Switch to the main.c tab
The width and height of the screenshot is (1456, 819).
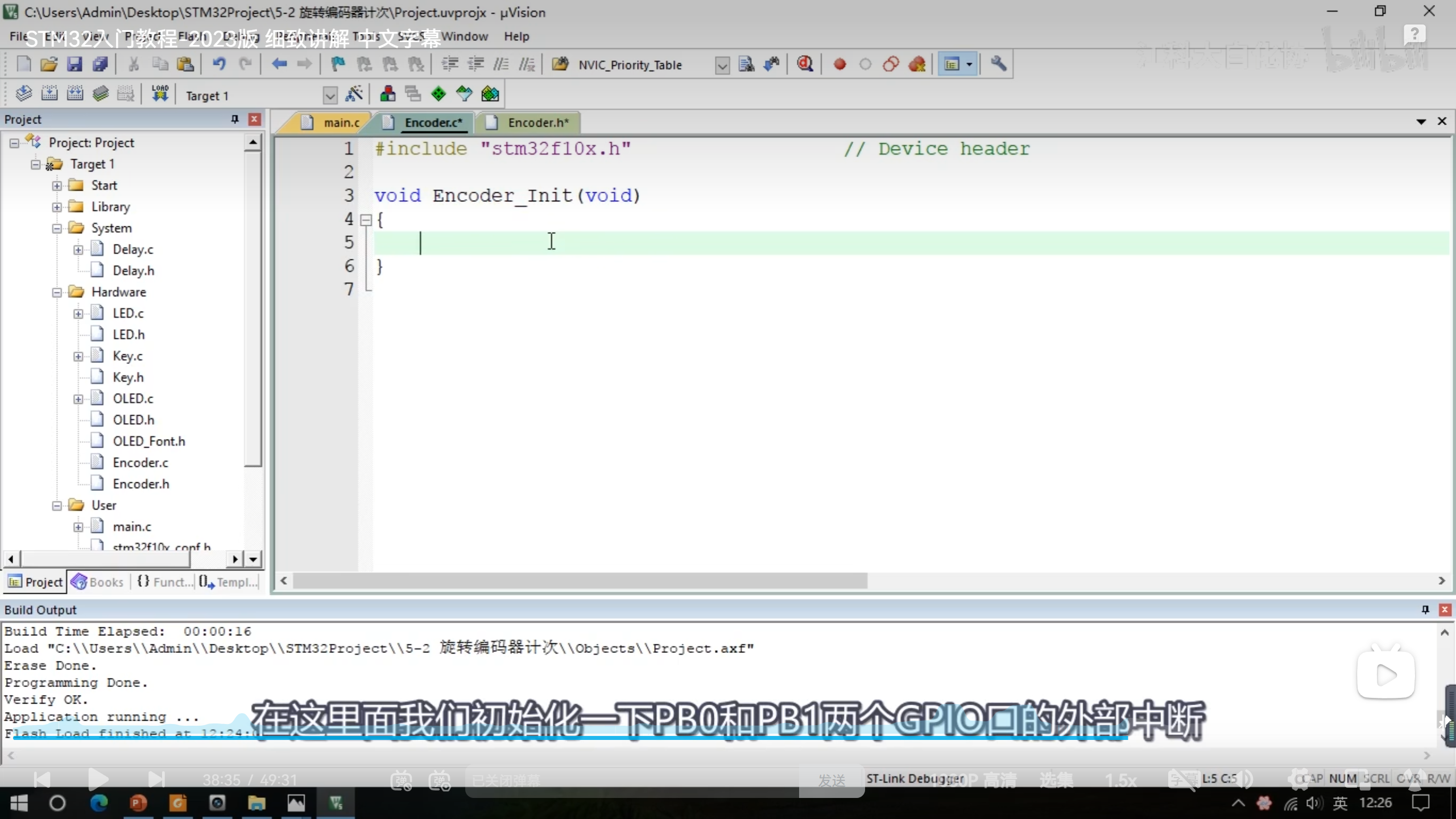pos(341,122)
